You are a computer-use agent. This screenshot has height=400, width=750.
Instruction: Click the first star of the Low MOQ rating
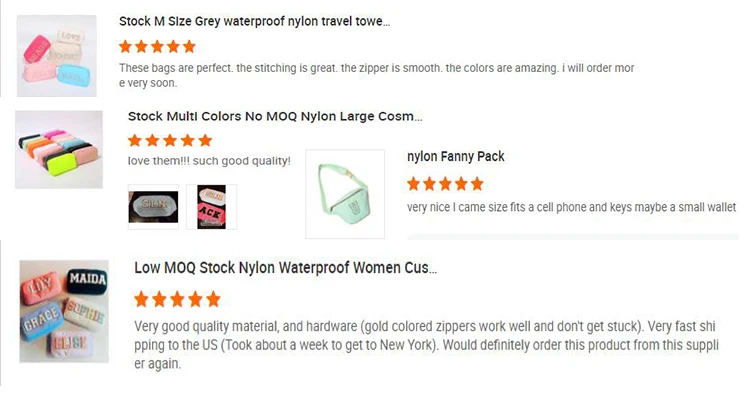click(x=141, y=299)
